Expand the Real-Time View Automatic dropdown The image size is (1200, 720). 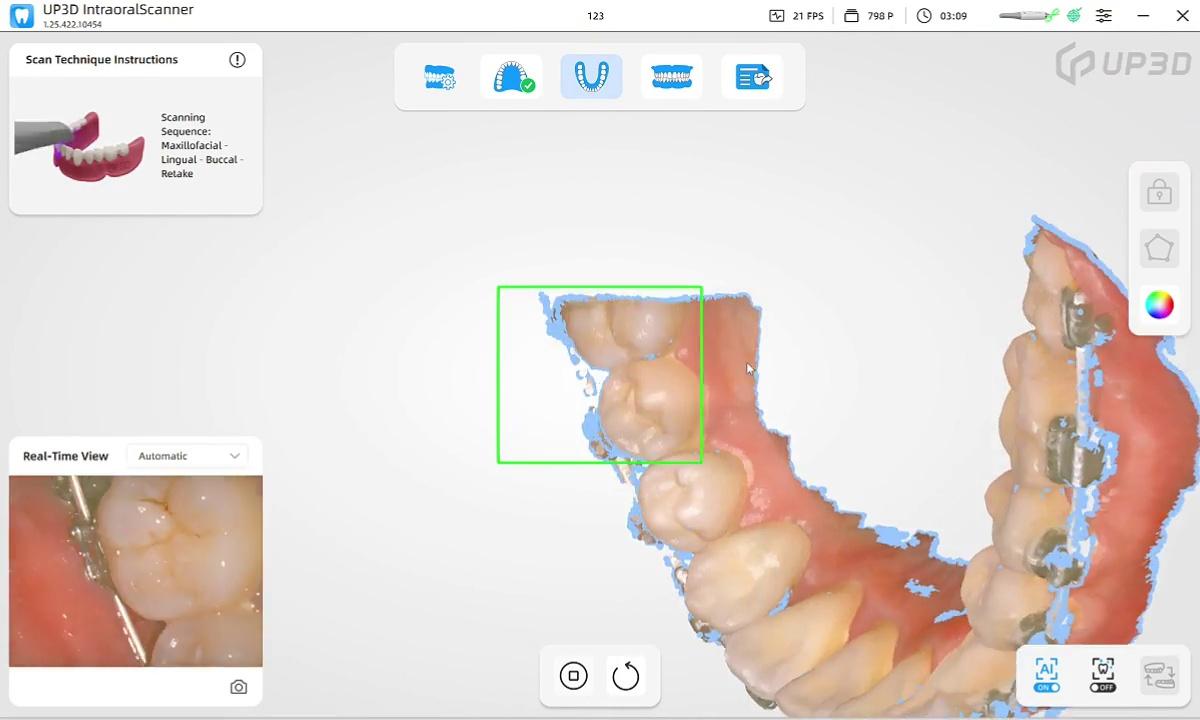pyautogui.click(x=188, y=456)
